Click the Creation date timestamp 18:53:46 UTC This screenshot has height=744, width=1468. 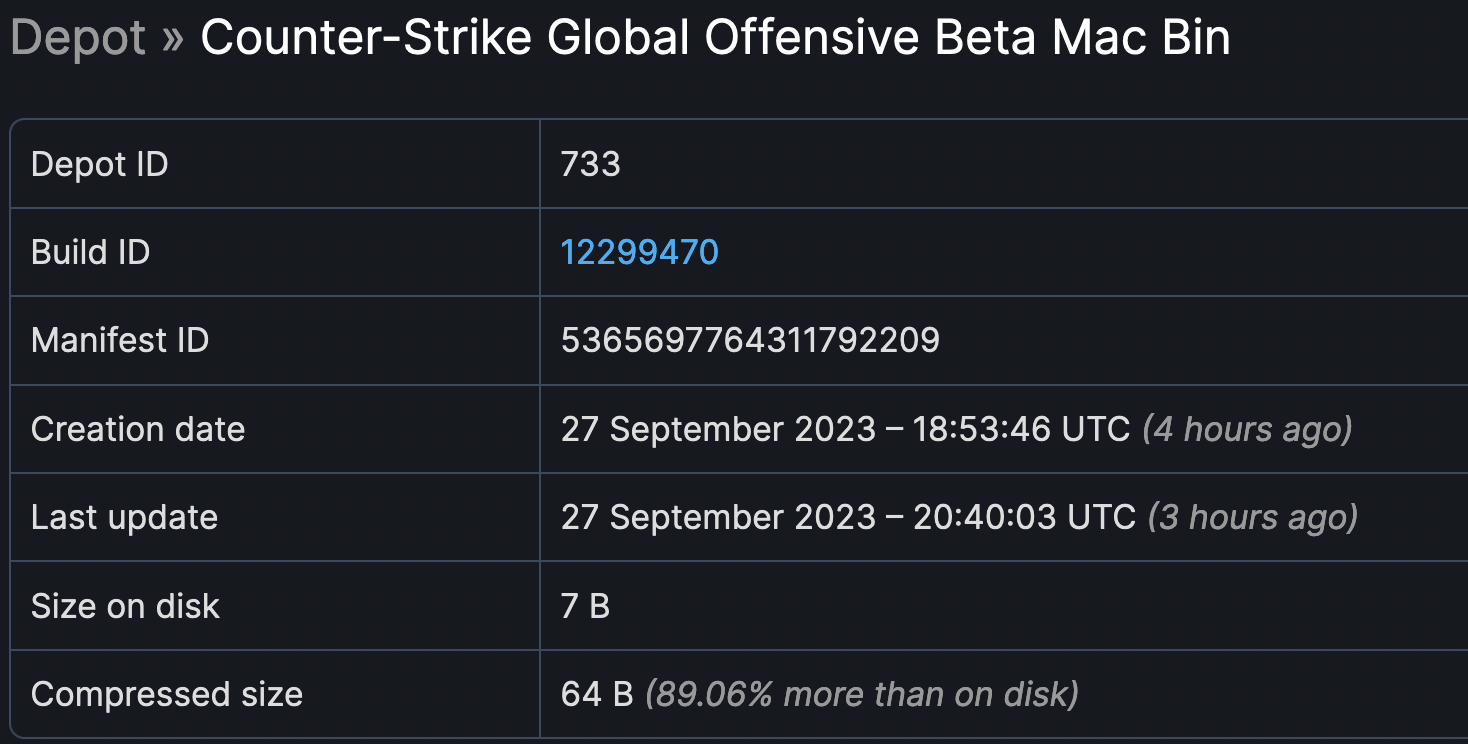coord(1021,429)
